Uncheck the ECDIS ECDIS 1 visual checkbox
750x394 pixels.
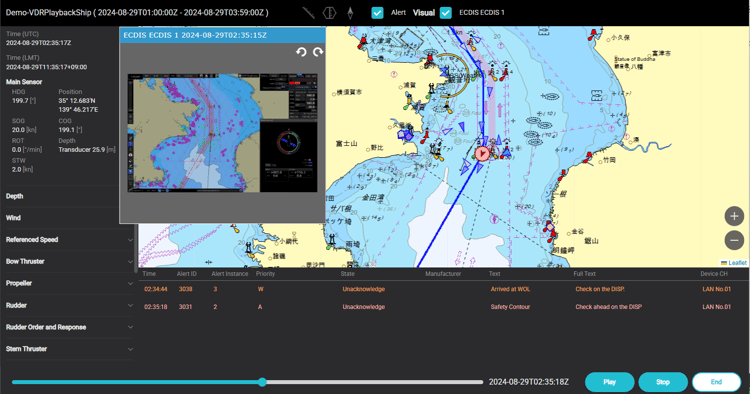pyautogui.click(x=445, y=13)
